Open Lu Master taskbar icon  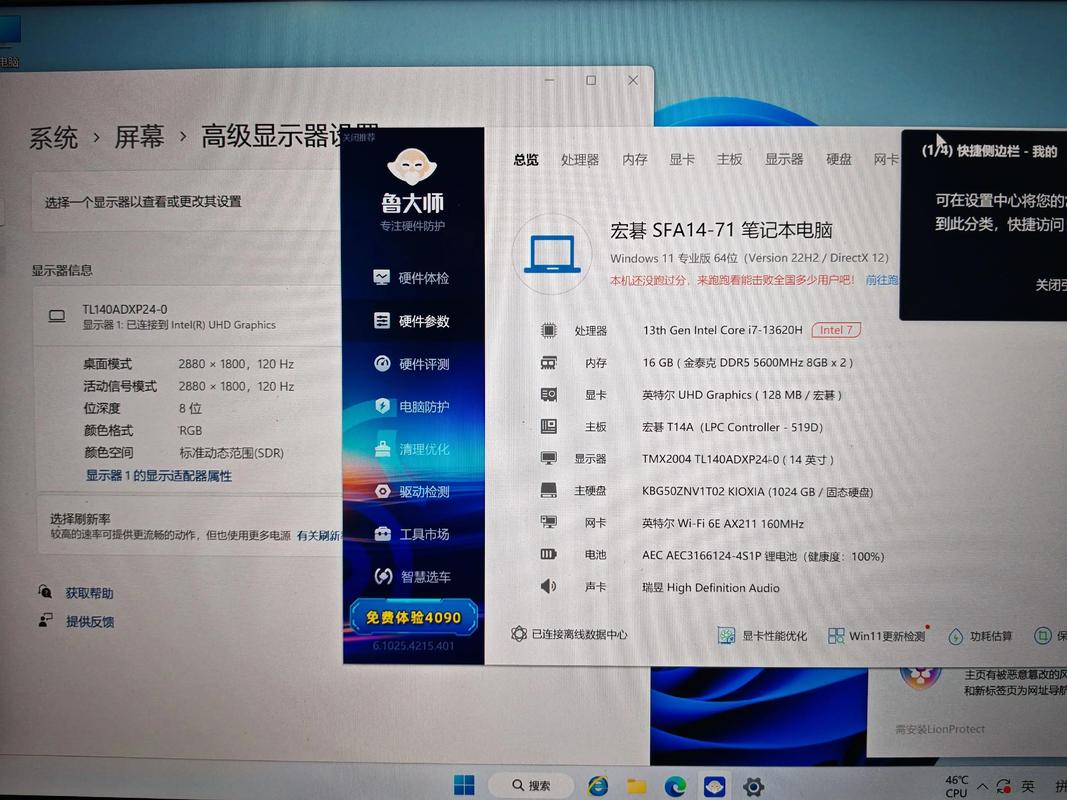tap(715, 787)
